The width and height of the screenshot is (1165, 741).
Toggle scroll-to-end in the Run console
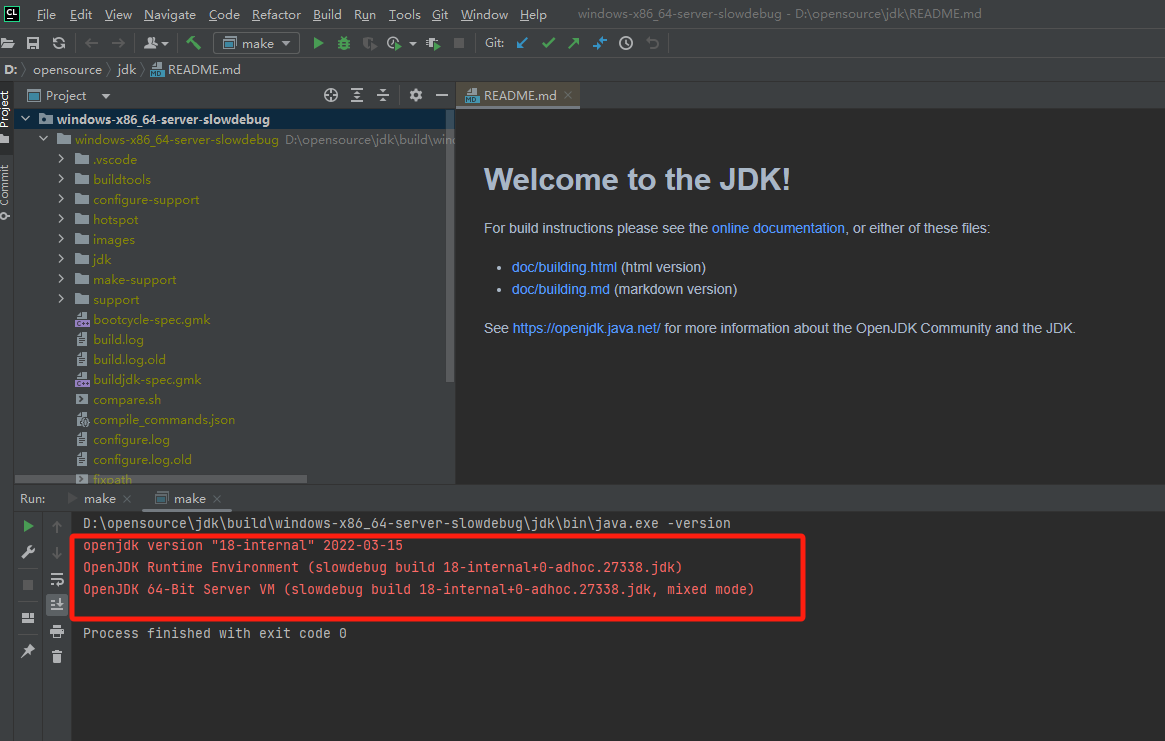coord(56,605)
